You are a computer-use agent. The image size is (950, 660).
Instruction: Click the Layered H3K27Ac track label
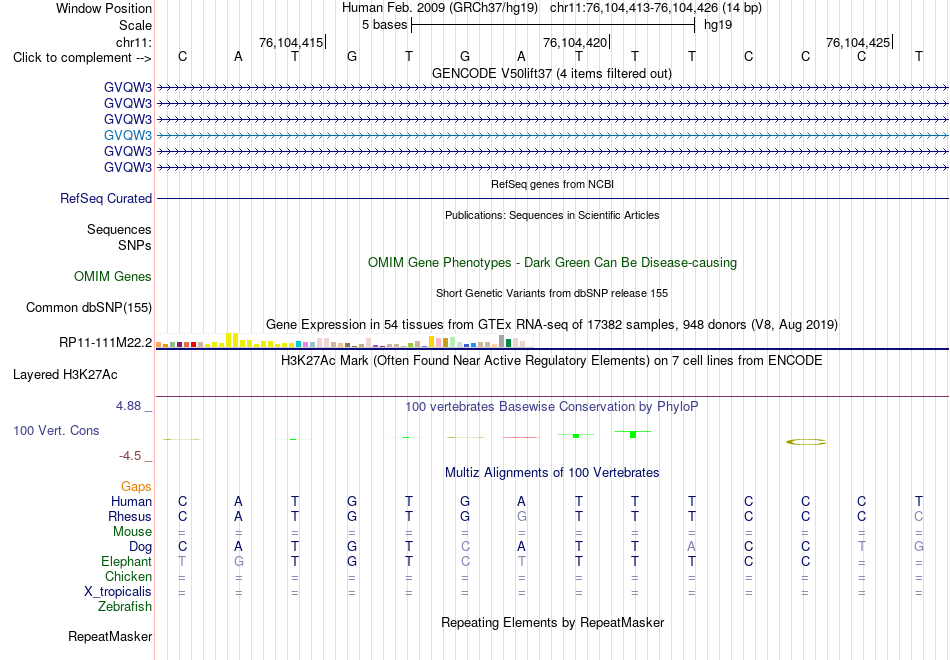[x=65, y=375]
